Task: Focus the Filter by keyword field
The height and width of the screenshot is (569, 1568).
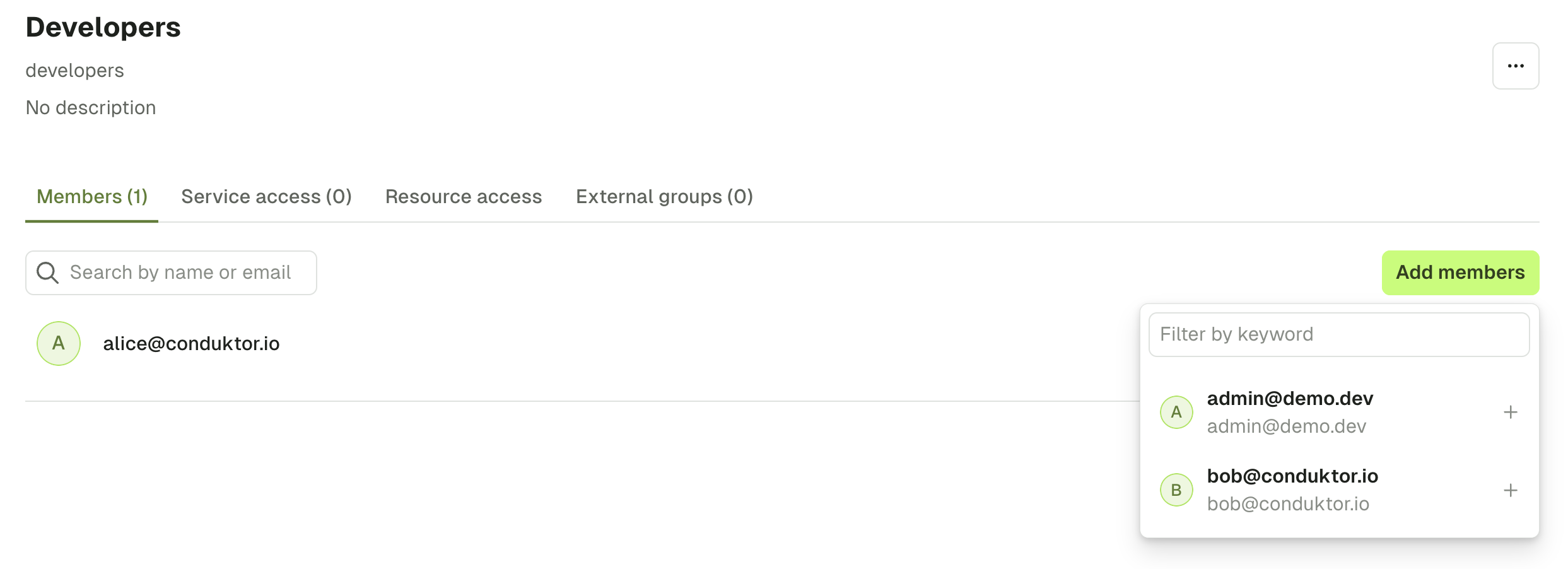Action: (x=1339, y=334)
